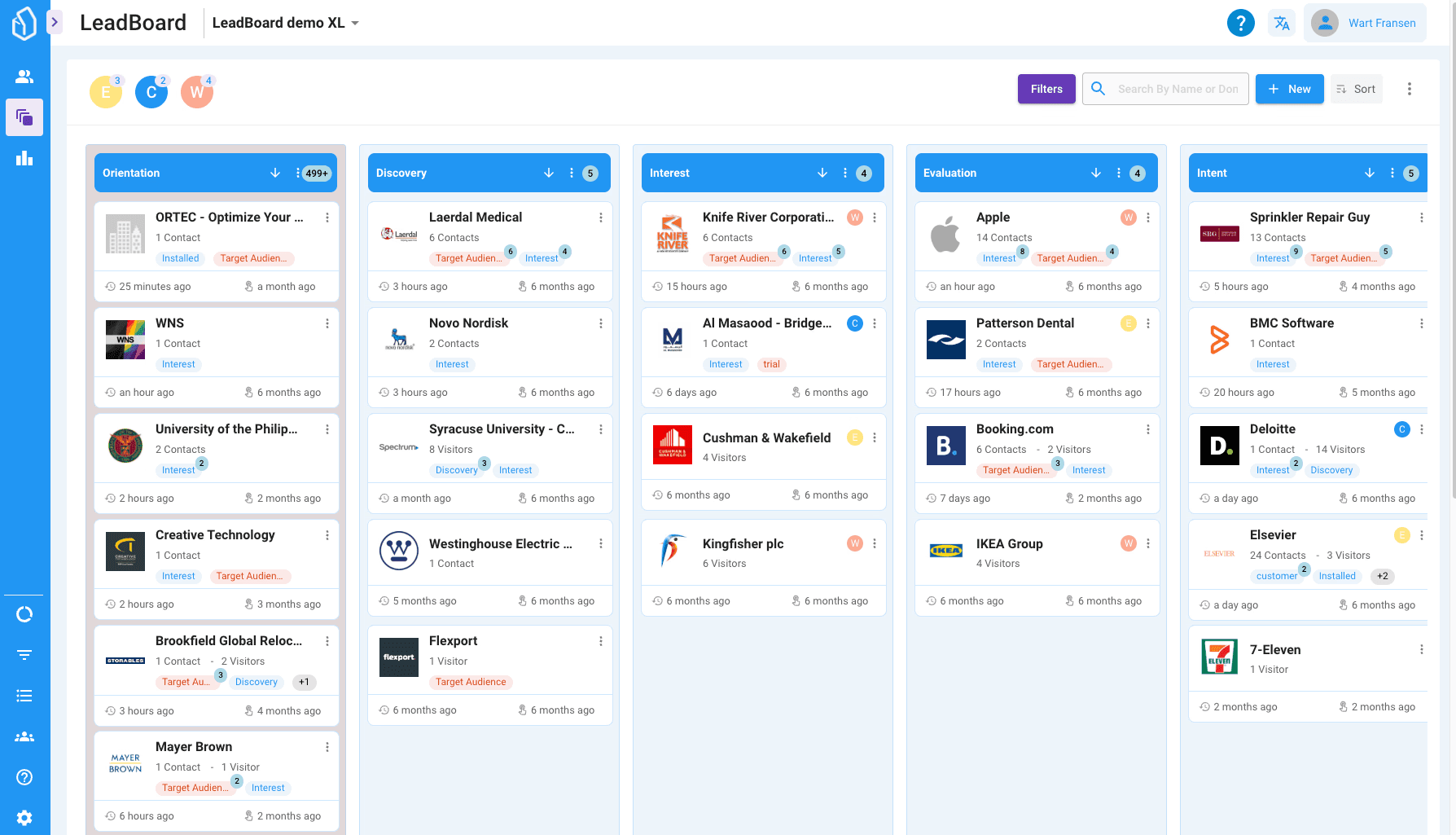Image resolution: width=1456 pixels, height=835 pixels.
Task: Click the team groups icon near sidebar bottom
Action: (x=24, y=736)
